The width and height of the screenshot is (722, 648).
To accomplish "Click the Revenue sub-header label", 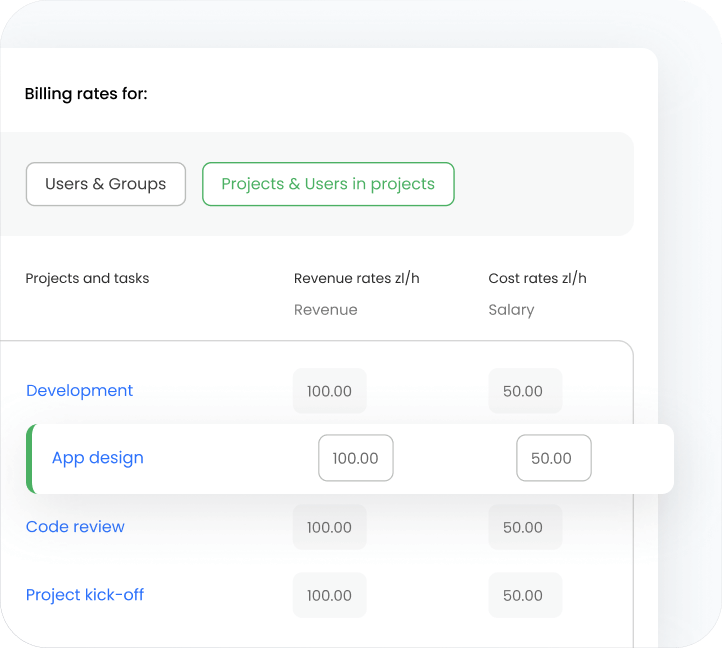I will [x=325, y=310].
